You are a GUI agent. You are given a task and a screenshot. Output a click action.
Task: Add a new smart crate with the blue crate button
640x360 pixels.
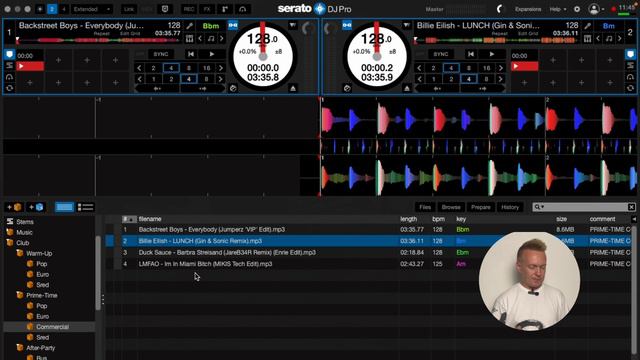tap(36, 207)
